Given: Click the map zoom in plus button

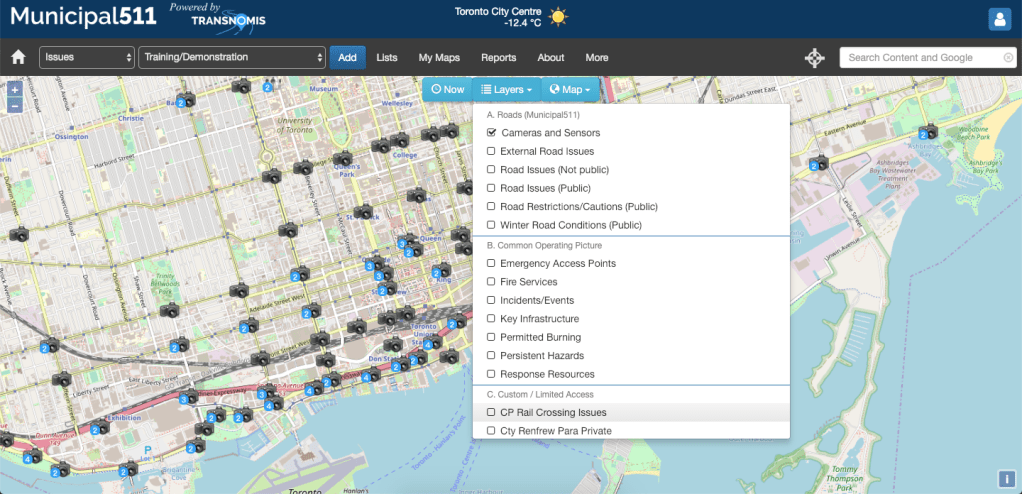Looking at the screenshot, I should click(x=14, y=89).
